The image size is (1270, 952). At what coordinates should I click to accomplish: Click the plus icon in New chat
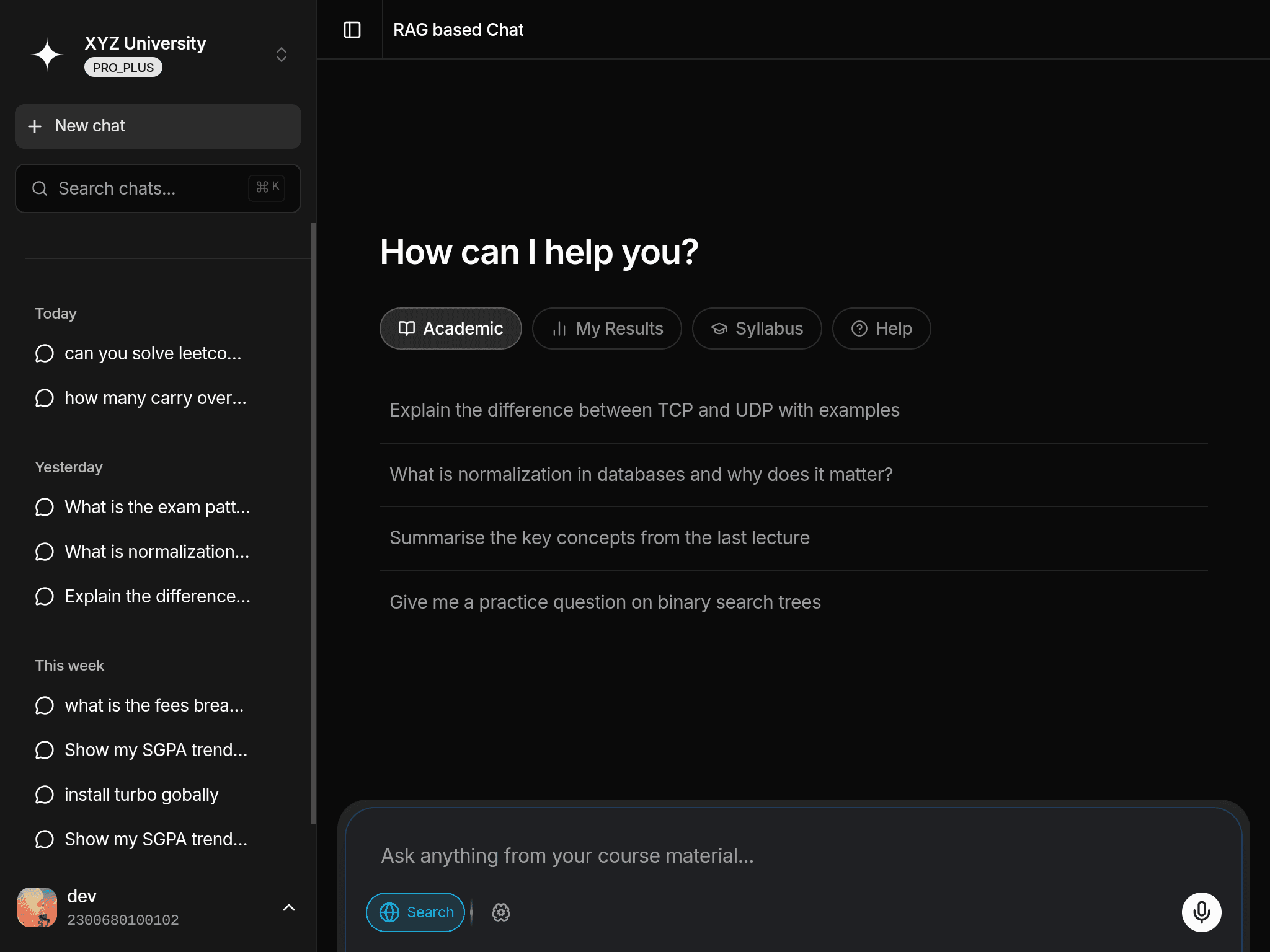pyautogui.click(x=35, y=126)
